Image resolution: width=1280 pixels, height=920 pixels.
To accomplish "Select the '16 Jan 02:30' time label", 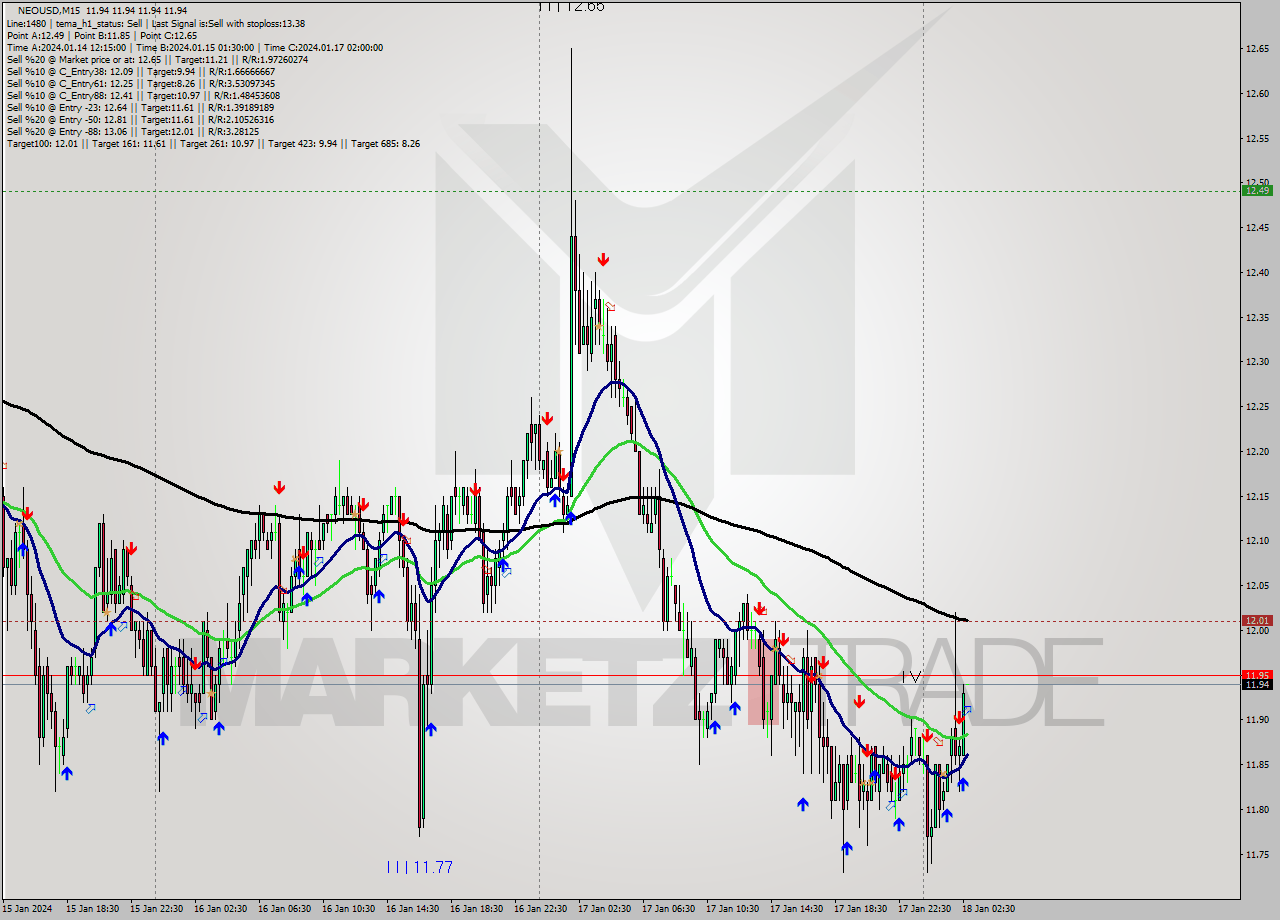I will (x=220, y=908).
